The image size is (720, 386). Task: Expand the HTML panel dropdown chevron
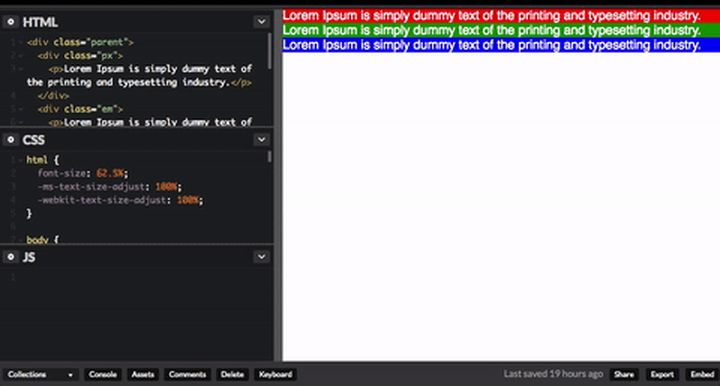pyautogui.click(x=261, y=22)
